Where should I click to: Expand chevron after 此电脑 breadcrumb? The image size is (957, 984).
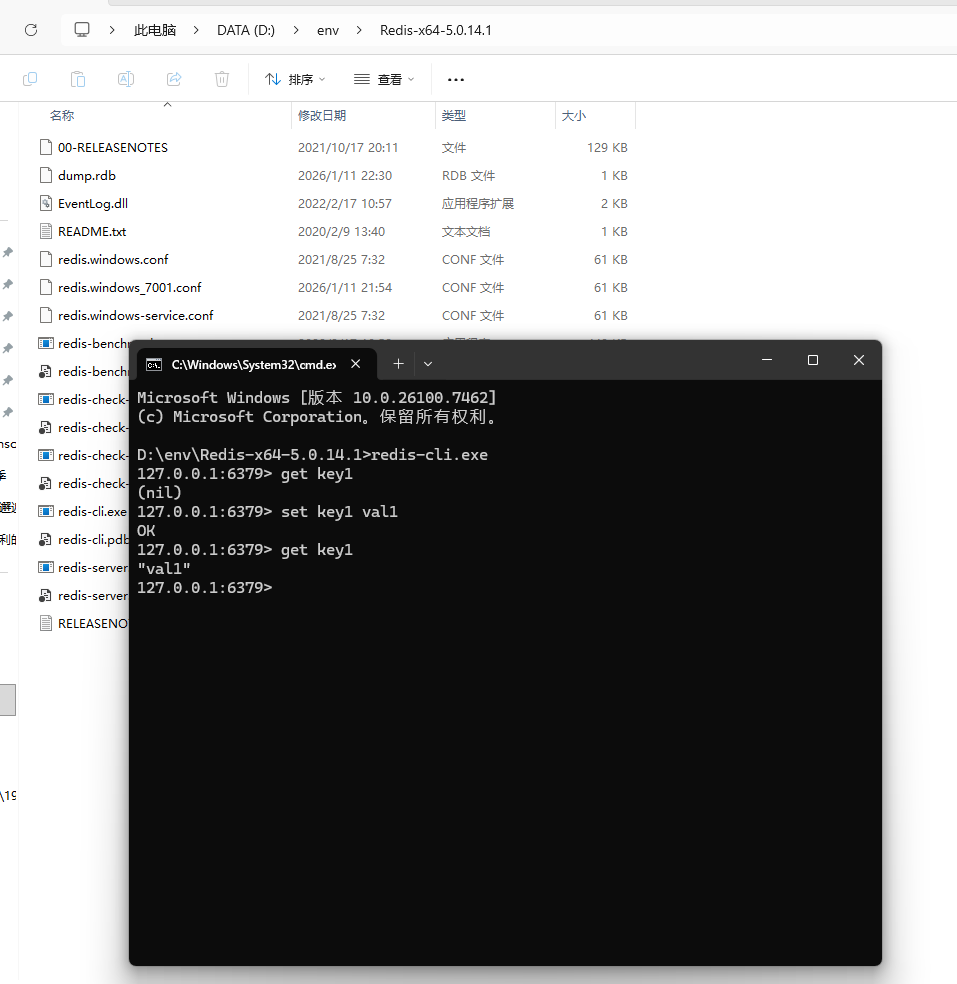(x=196, y=29)
